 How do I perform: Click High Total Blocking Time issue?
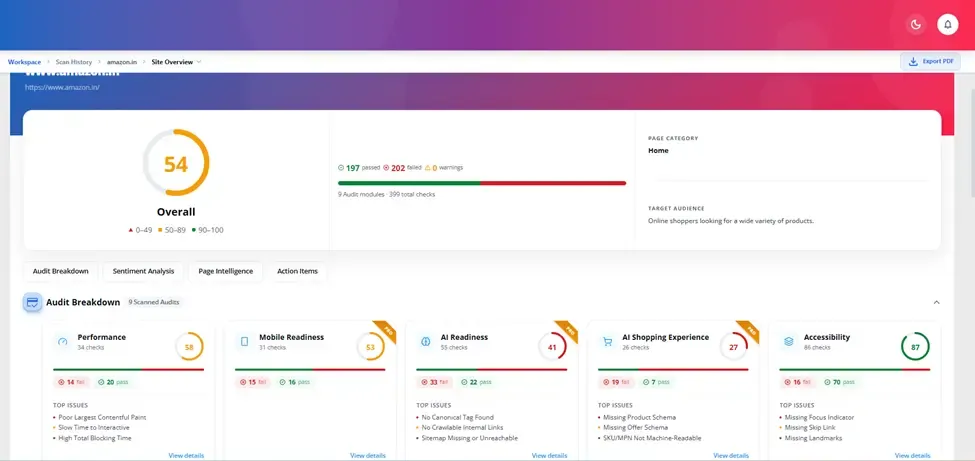pyautogui.click(x=95, y=438)
